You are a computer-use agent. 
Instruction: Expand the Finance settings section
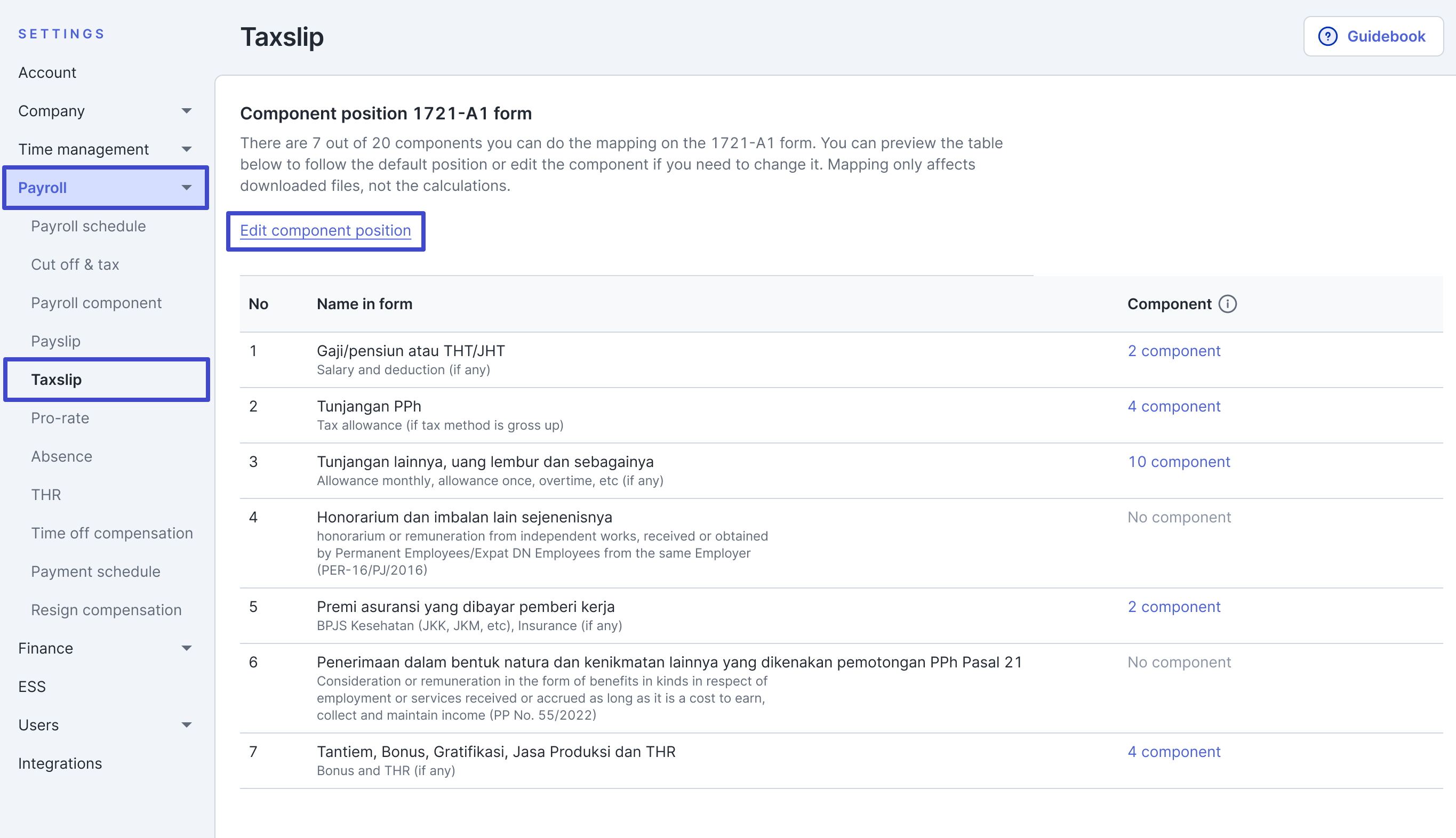click(186, 648)
